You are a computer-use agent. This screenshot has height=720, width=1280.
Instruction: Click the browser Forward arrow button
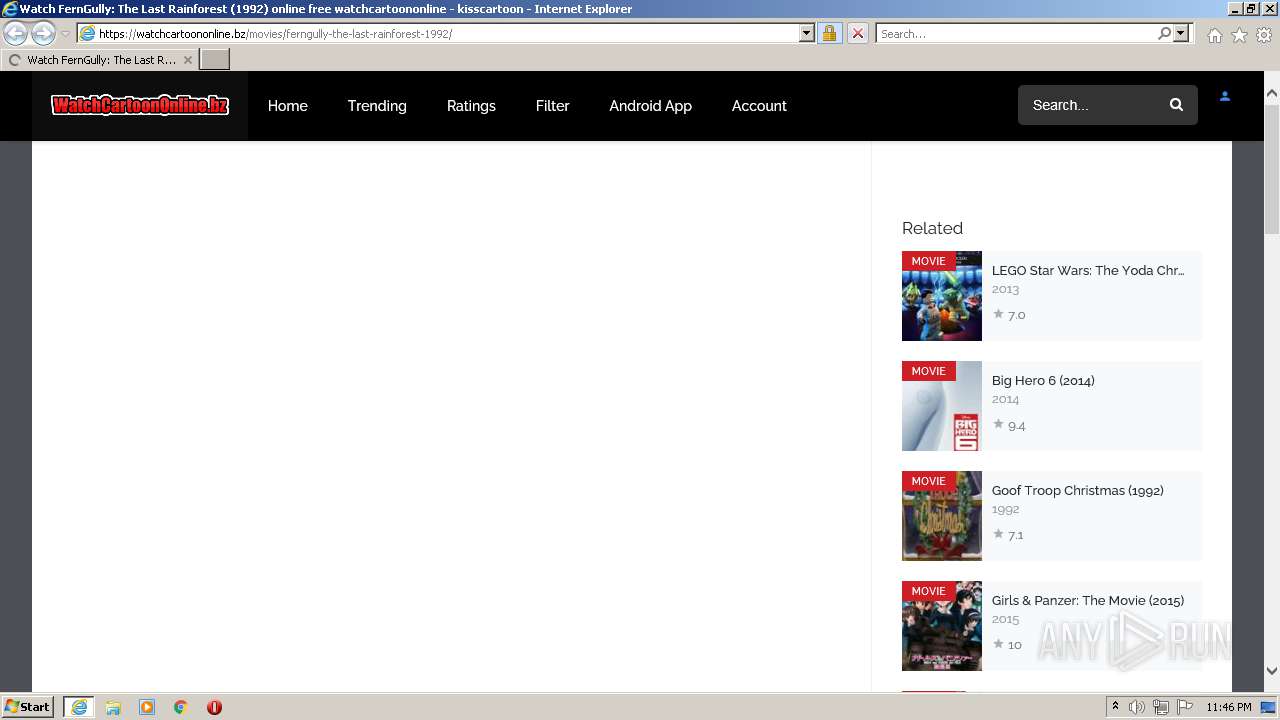pos(43,33)
